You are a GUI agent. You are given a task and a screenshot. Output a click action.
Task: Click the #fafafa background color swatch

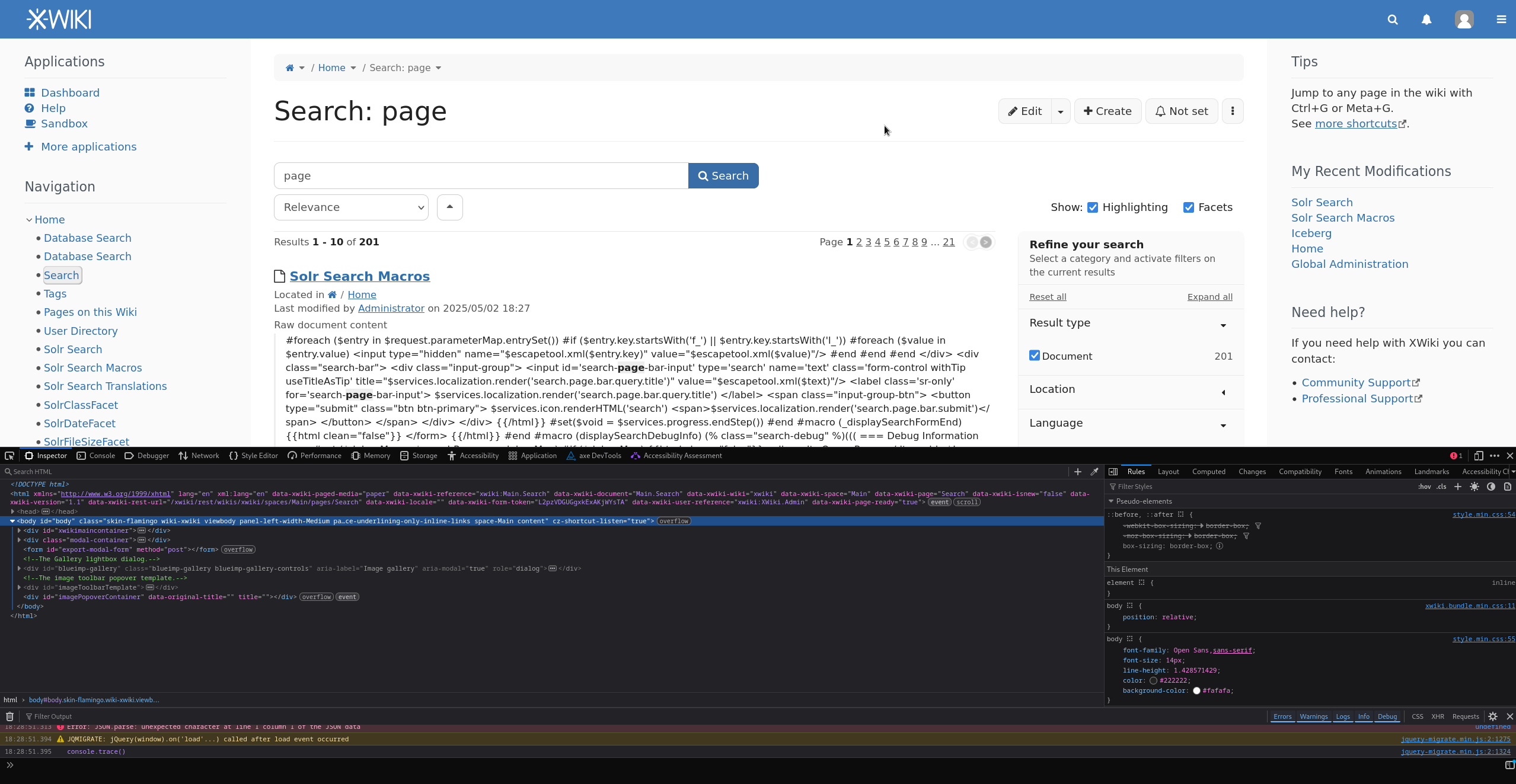coord(1196,691)
